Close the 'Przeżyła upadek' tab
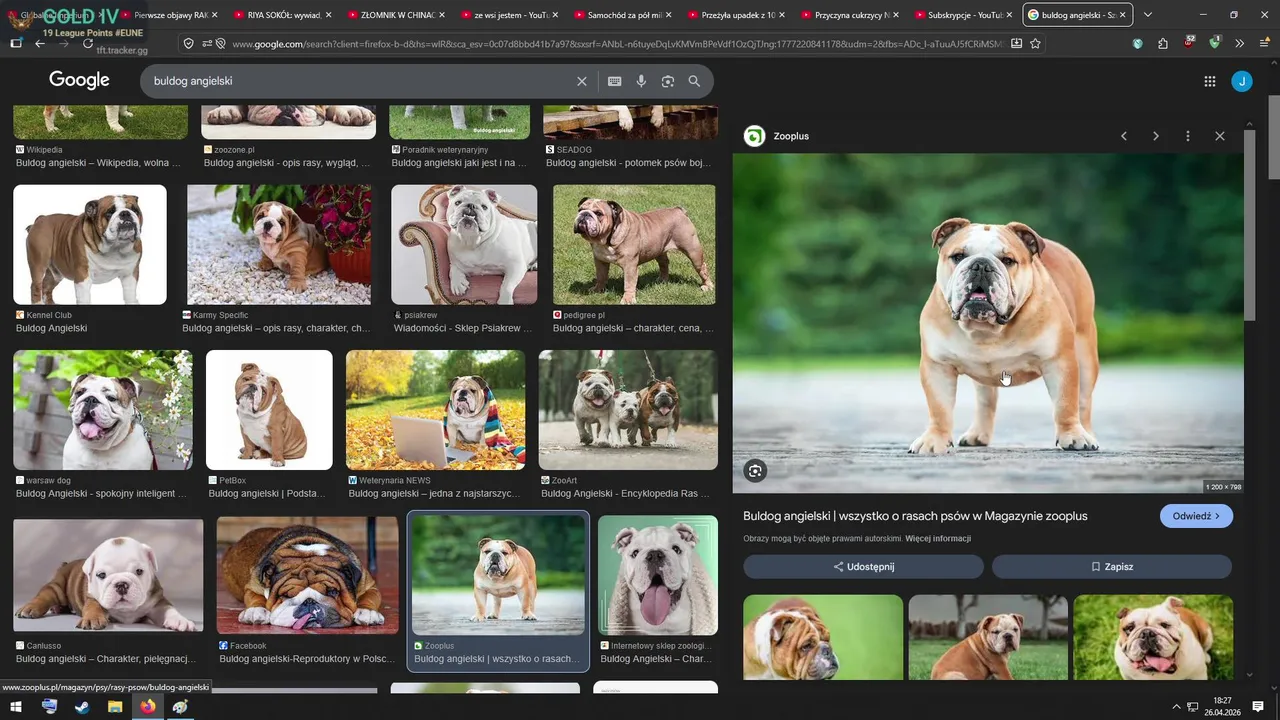The image size is (1280, 720). 782,15
